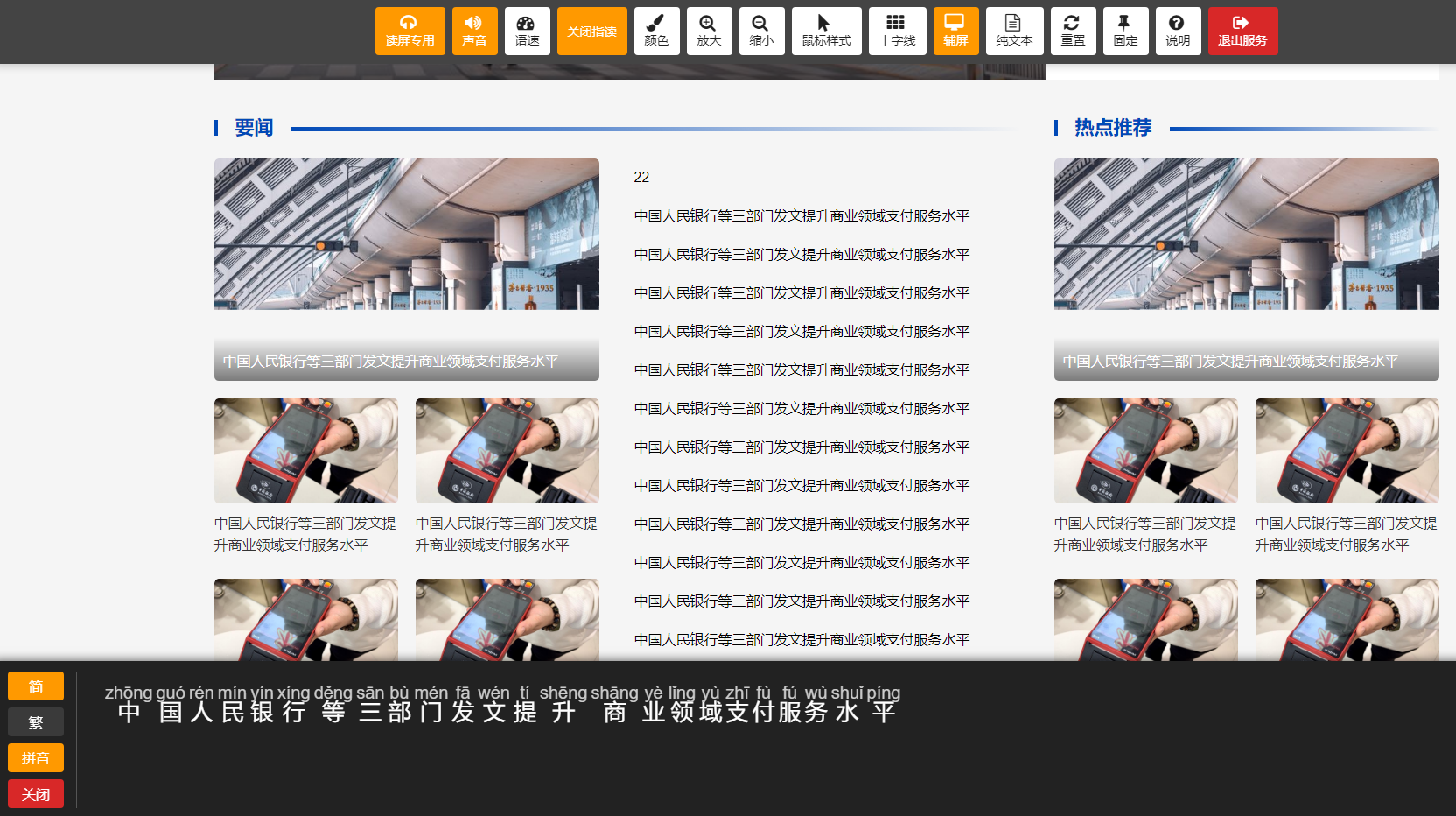
Task: Click the 放大 zoom-in button
Action: [x=709, y=31]
